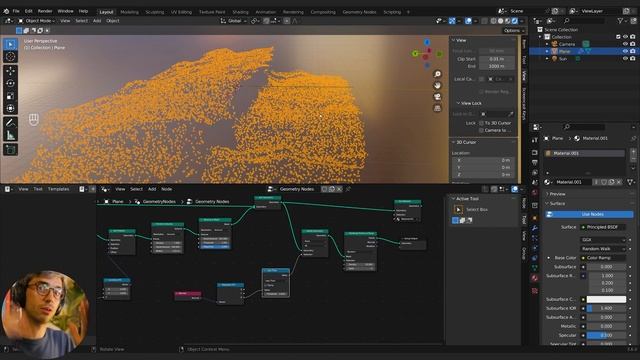The width and height of the screenshot is (640, 360).
Task: Open the Modifier wrench properties tab
Action: point(535,228)
